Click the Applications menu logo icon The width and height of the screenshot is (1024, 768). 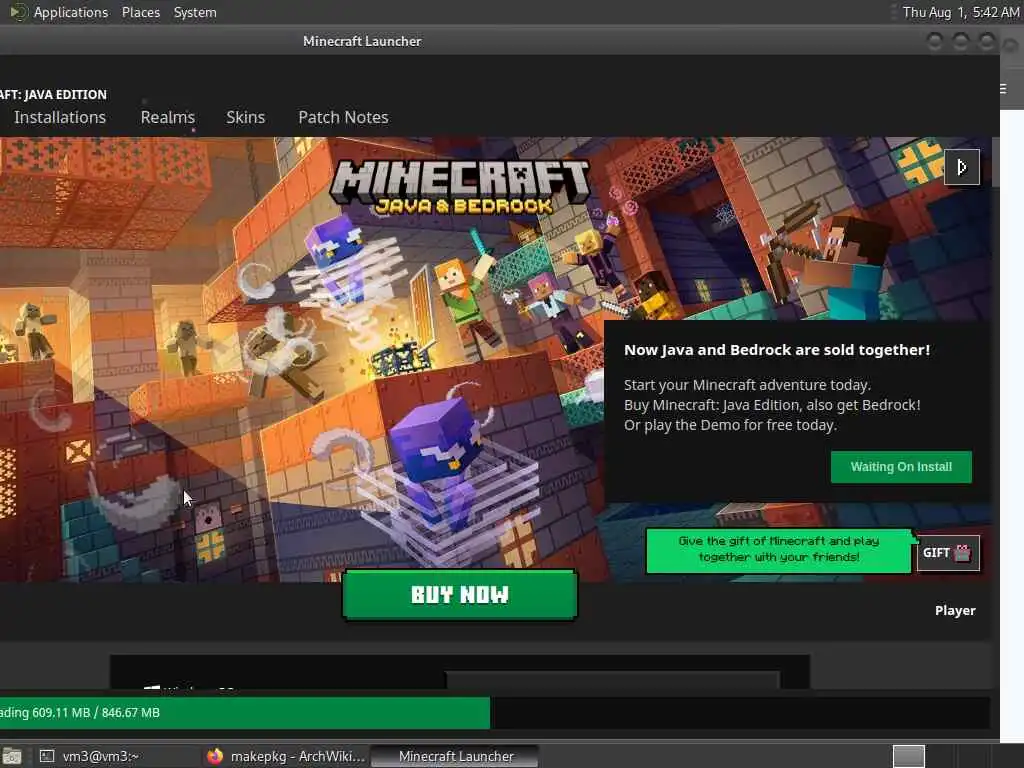(18, 12)
